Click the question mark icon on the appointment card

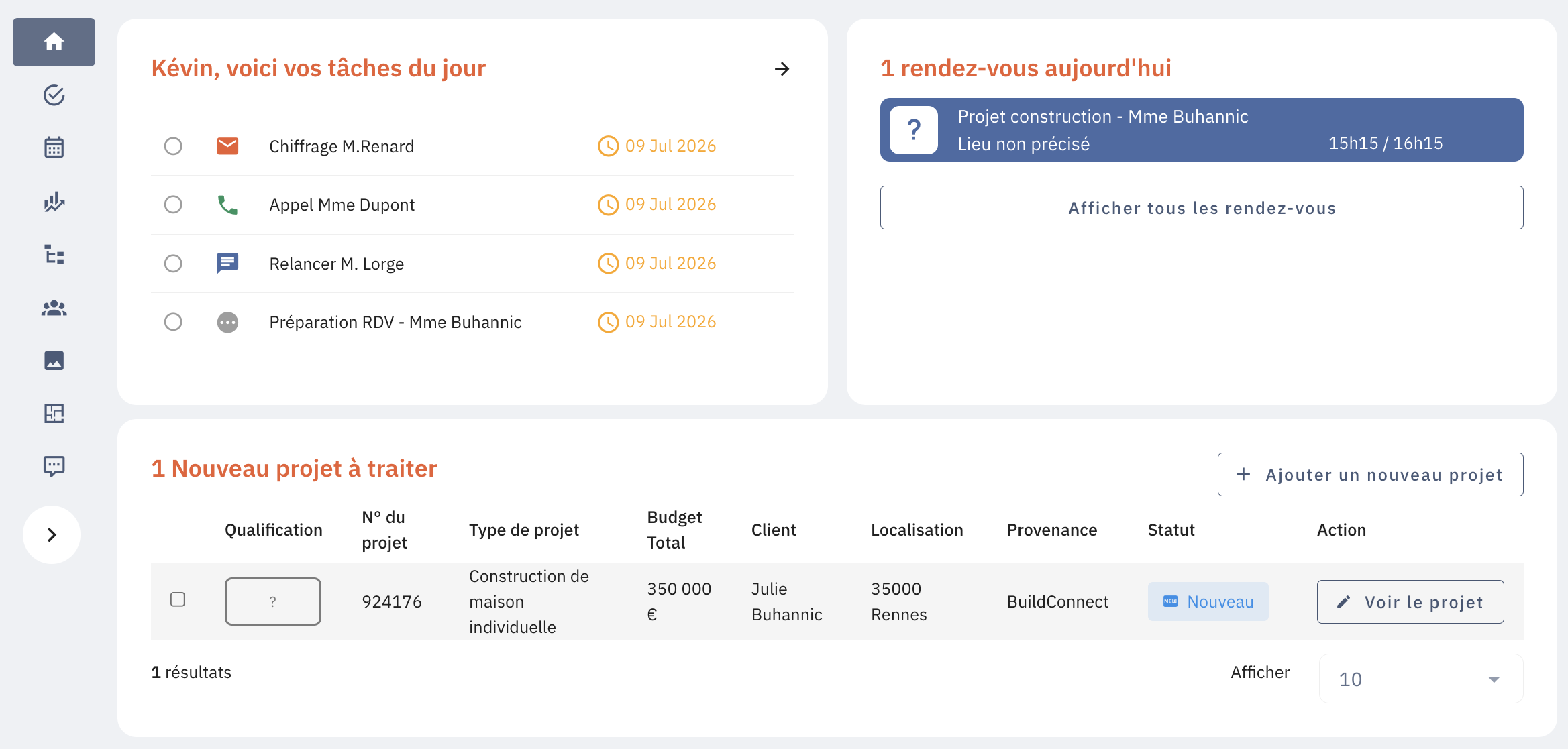pos(914,130)
